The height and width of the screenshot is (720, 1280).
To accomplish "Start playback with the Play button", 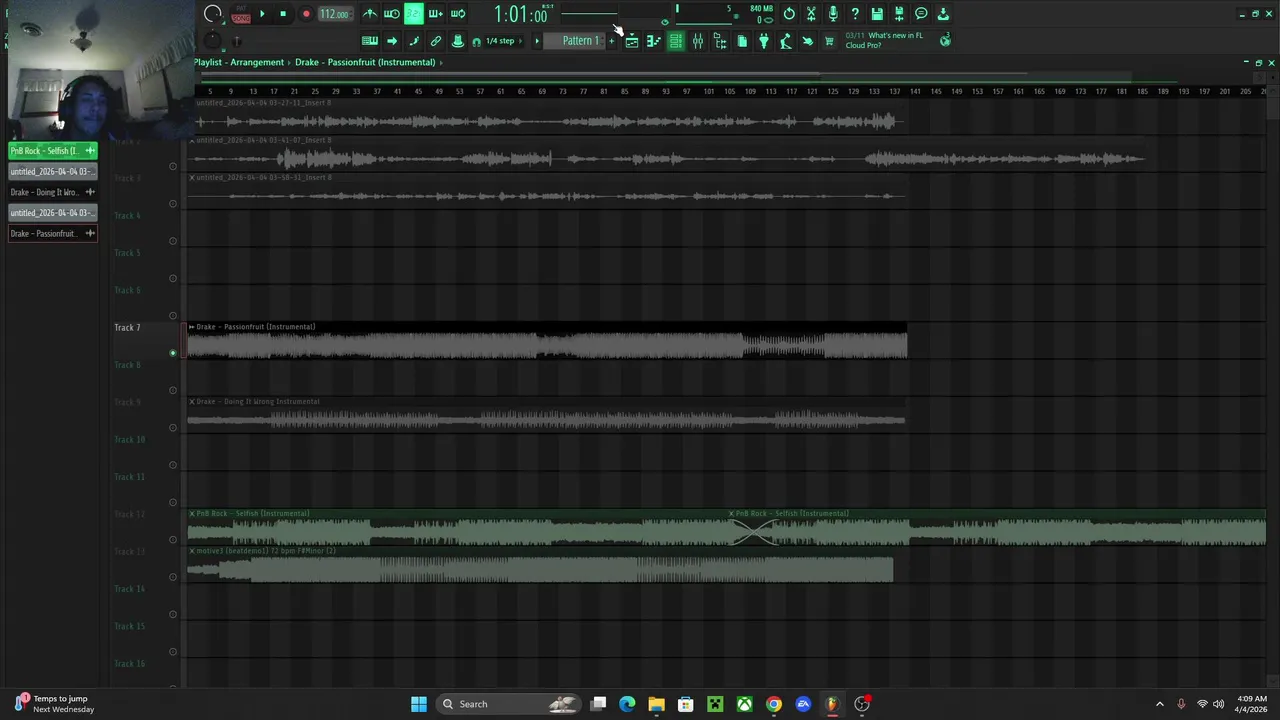I will tap(262, 14).
